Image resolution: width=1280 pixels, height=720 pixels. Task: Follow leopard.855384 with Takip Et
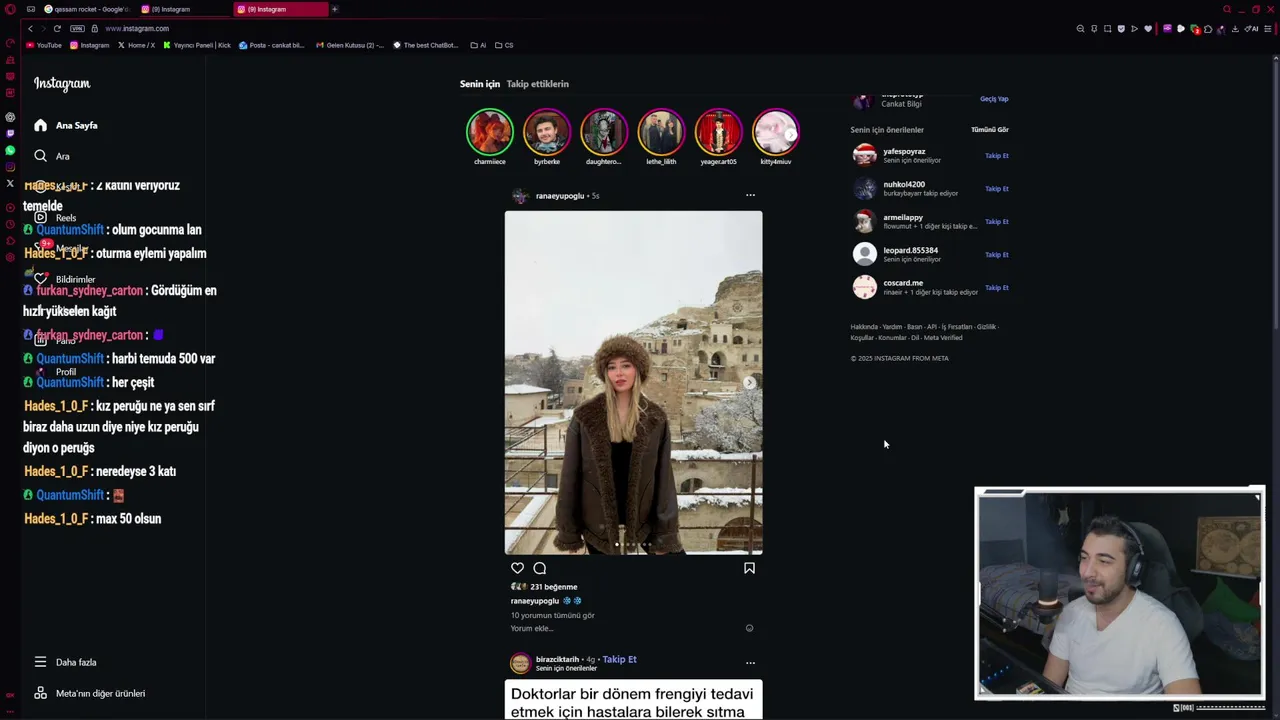click(997, 254)
